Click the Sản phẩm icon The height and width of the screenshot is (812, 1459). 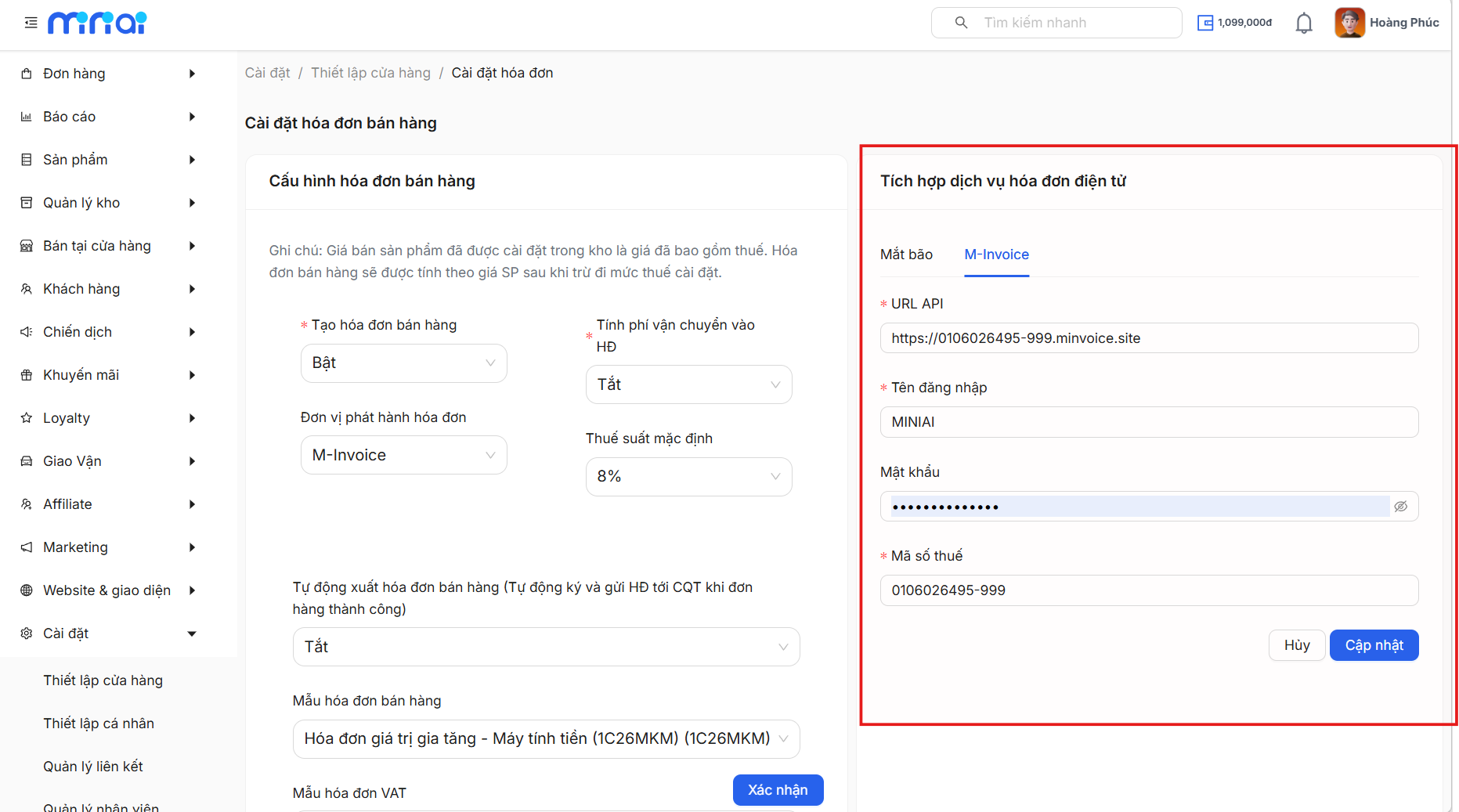(x=27, y=160)
